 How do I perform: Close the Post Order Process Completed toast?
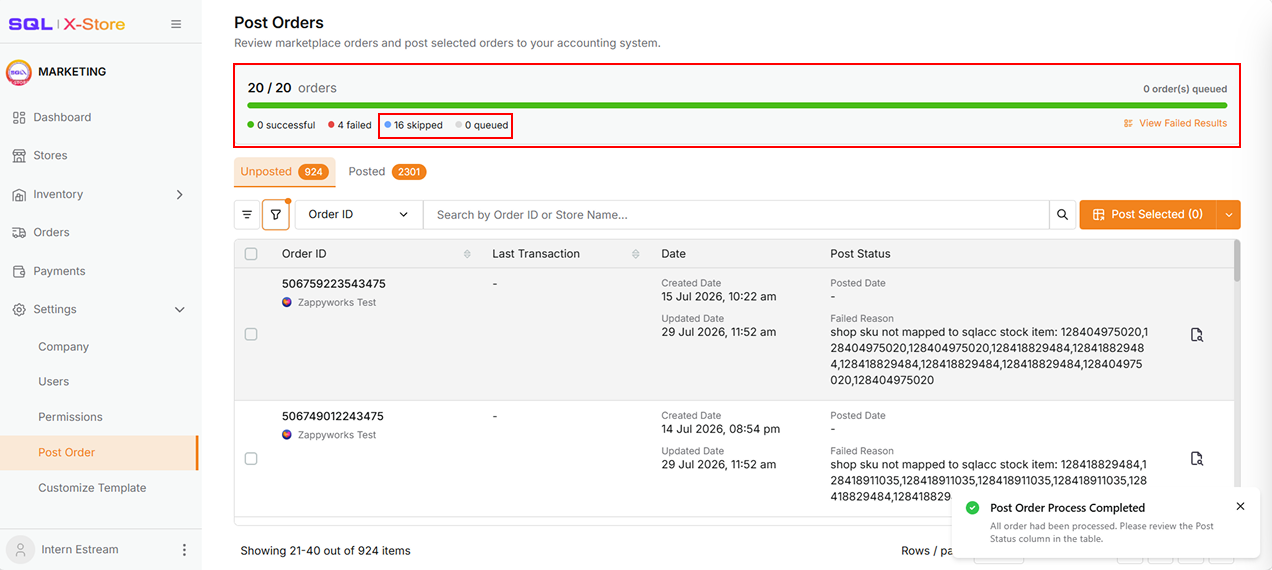point(1240,506)
